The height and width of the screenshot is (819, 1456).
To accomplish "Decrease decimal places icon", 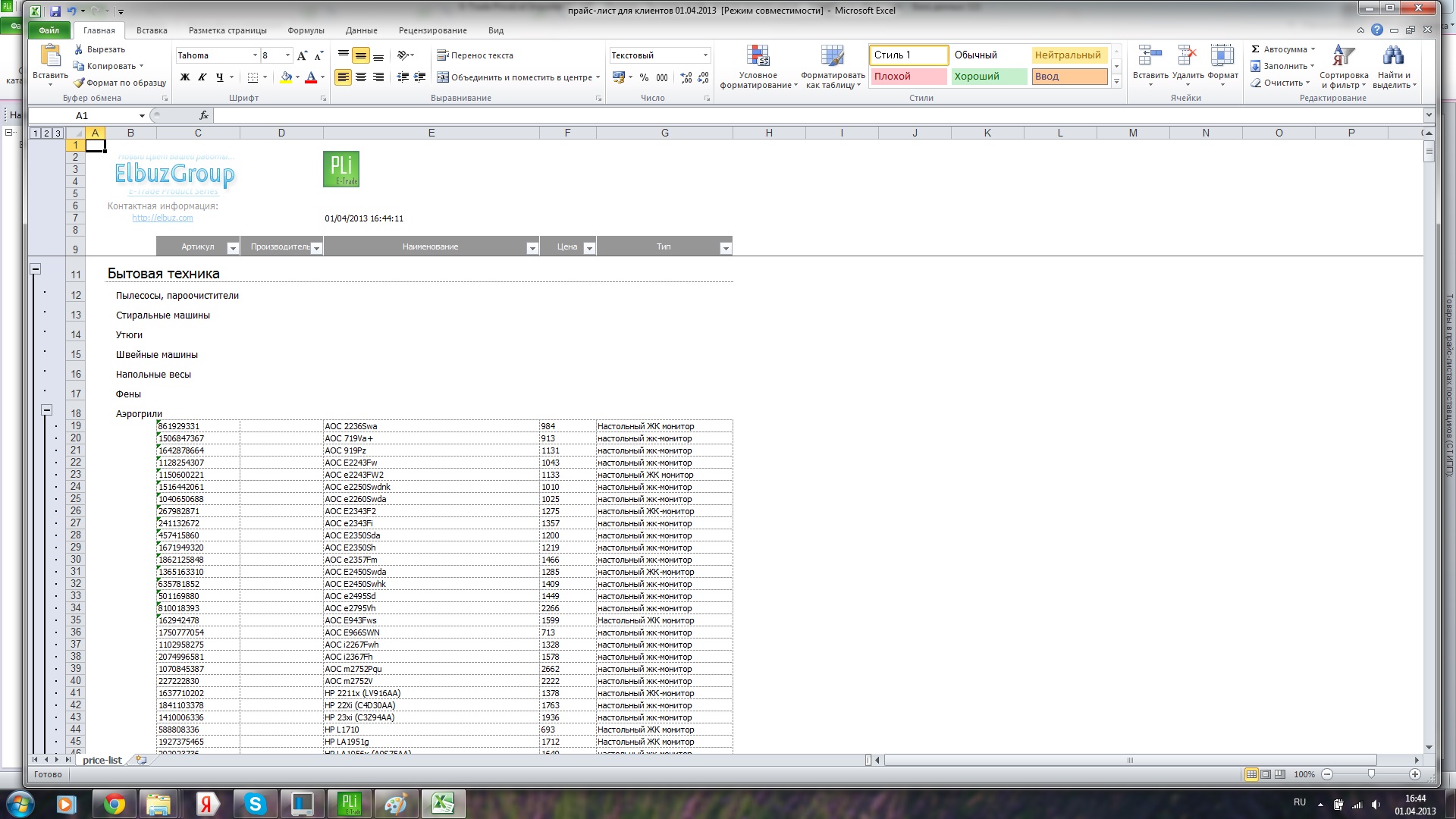I will coord(703,77).
